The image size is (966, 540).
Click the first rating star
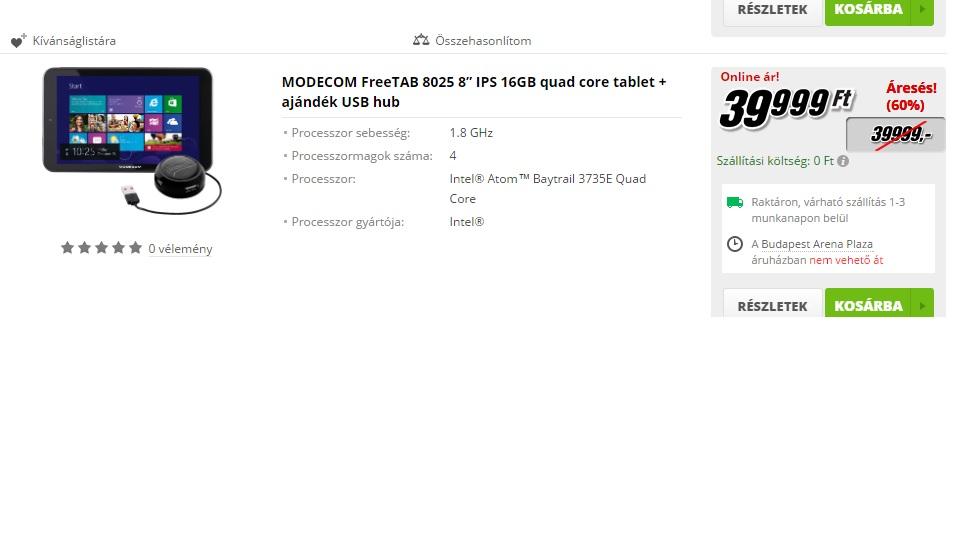pos(68,248)
